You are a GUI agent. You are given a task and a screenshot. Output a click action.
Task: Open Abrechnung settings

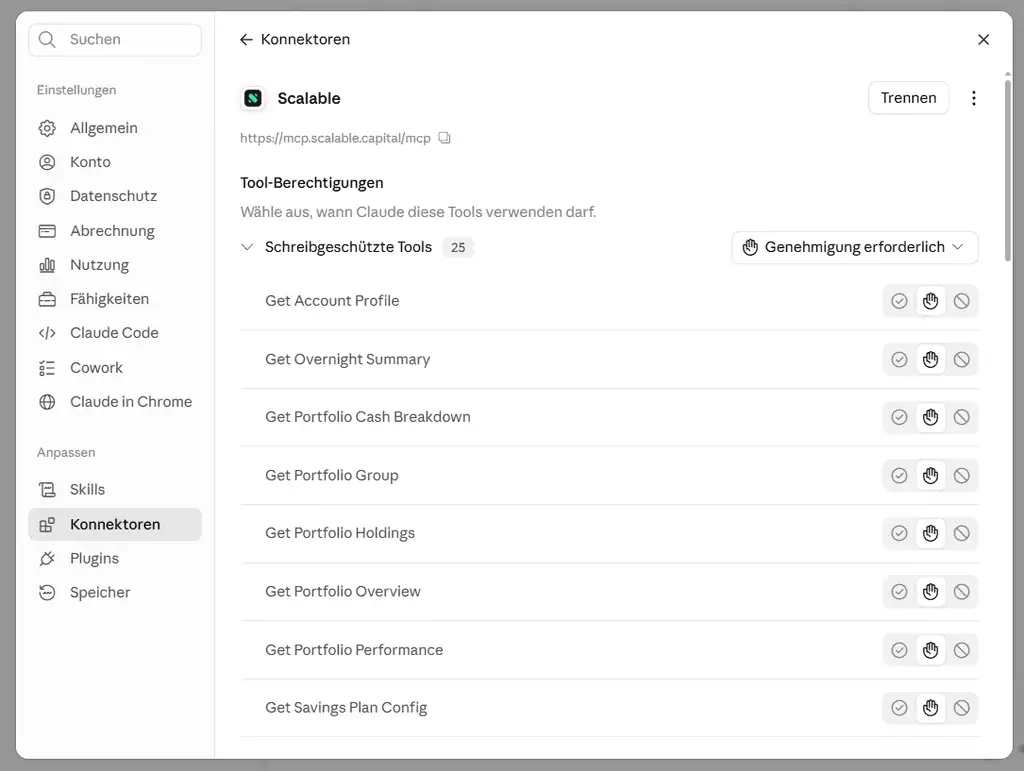pos(115,231)
